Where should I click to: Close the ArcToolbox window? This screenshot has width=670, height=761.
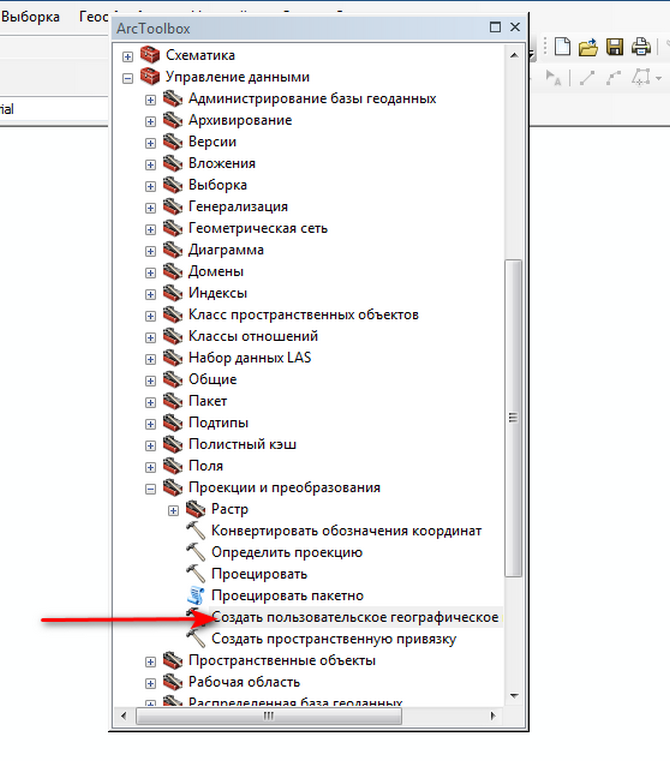coord(515,27)
